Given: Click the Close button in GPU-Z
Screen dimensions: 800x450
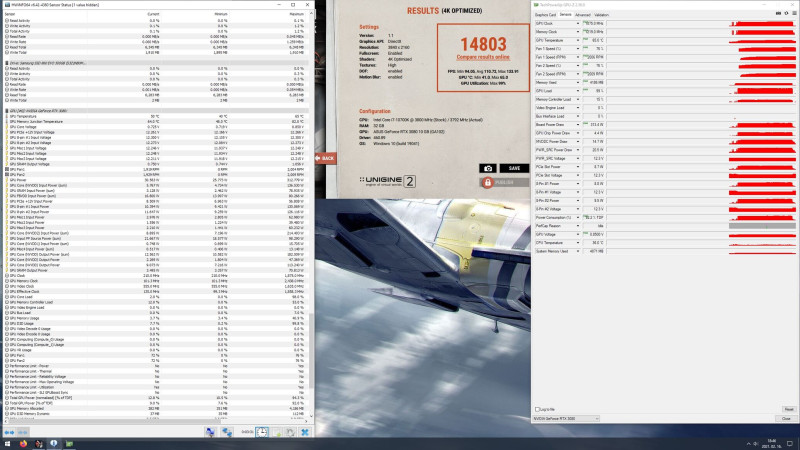Looking at the screenshot, I should [786, 418].
